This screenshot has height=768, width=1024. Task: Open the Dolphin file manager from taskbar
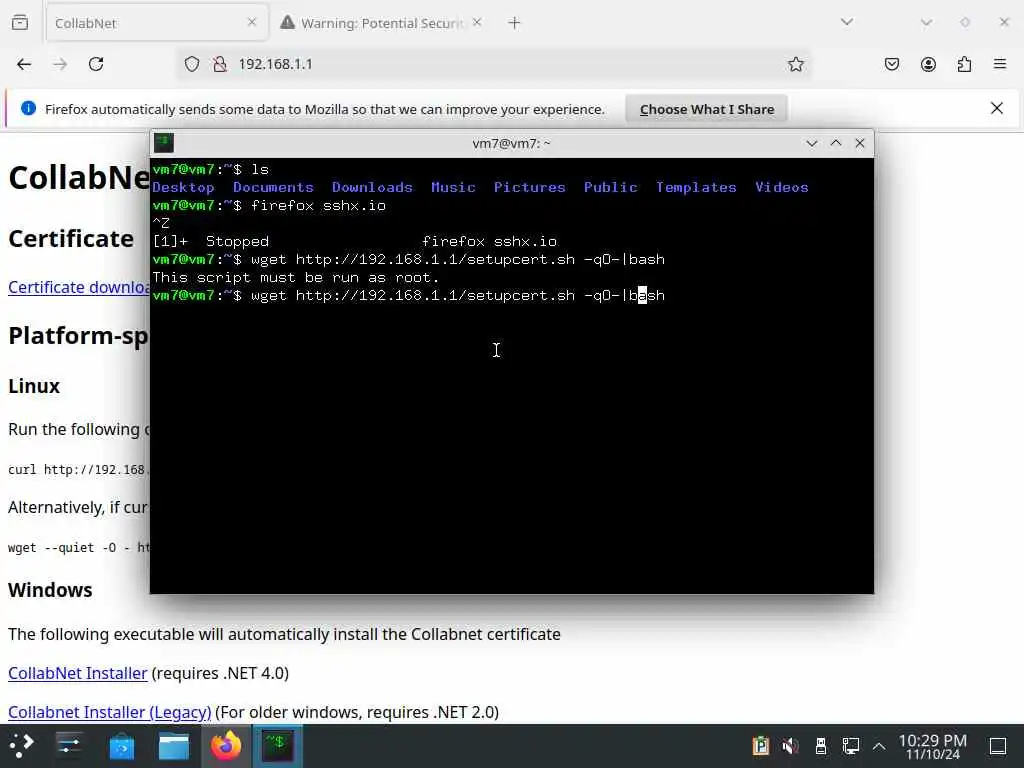pos(174,746)
